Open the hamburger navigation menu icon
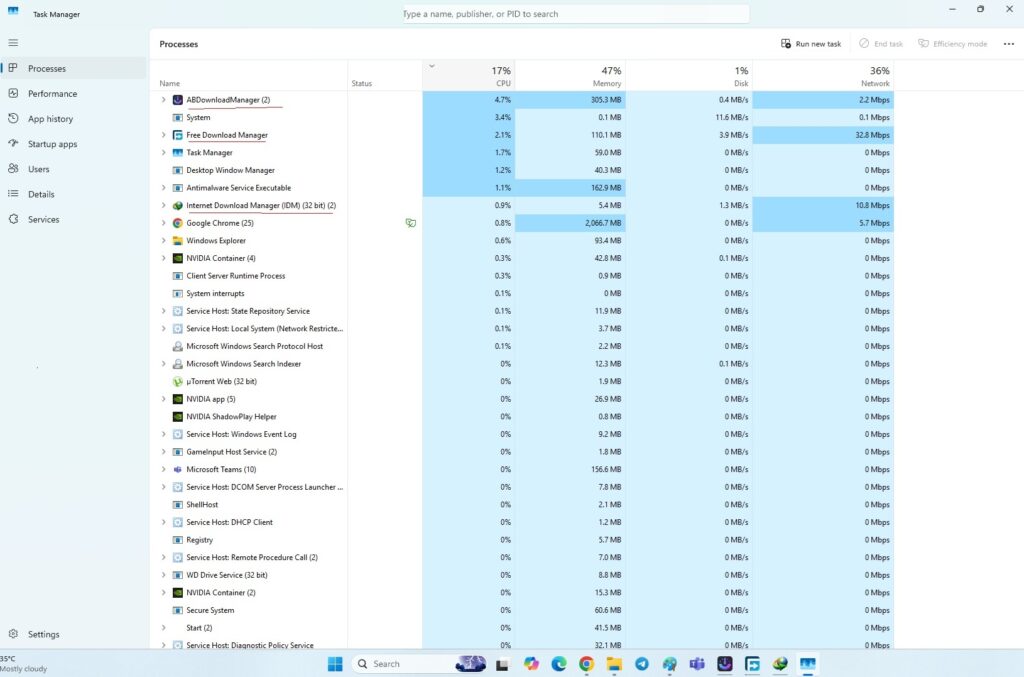Image resolution: width=1024 pixels, height=677 pixels. (13, 43)
